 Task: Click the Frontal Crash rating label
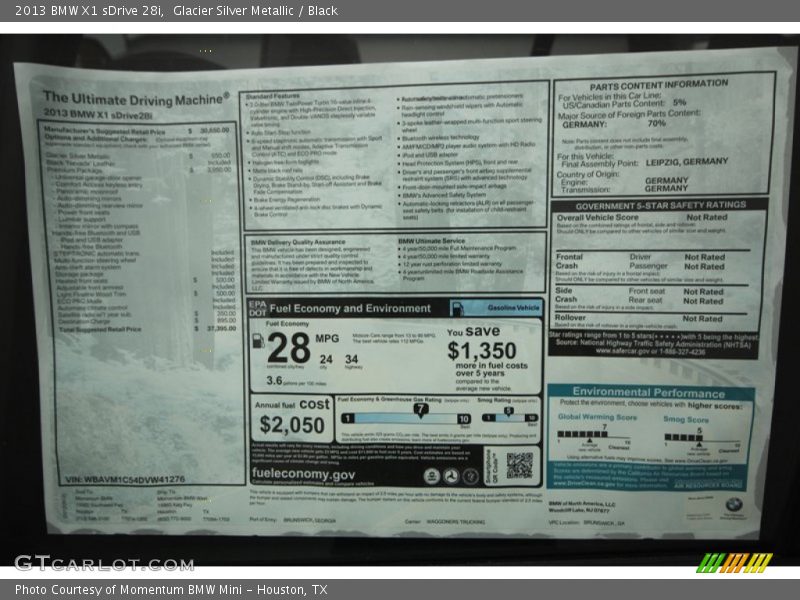click(x=569, y=261)
